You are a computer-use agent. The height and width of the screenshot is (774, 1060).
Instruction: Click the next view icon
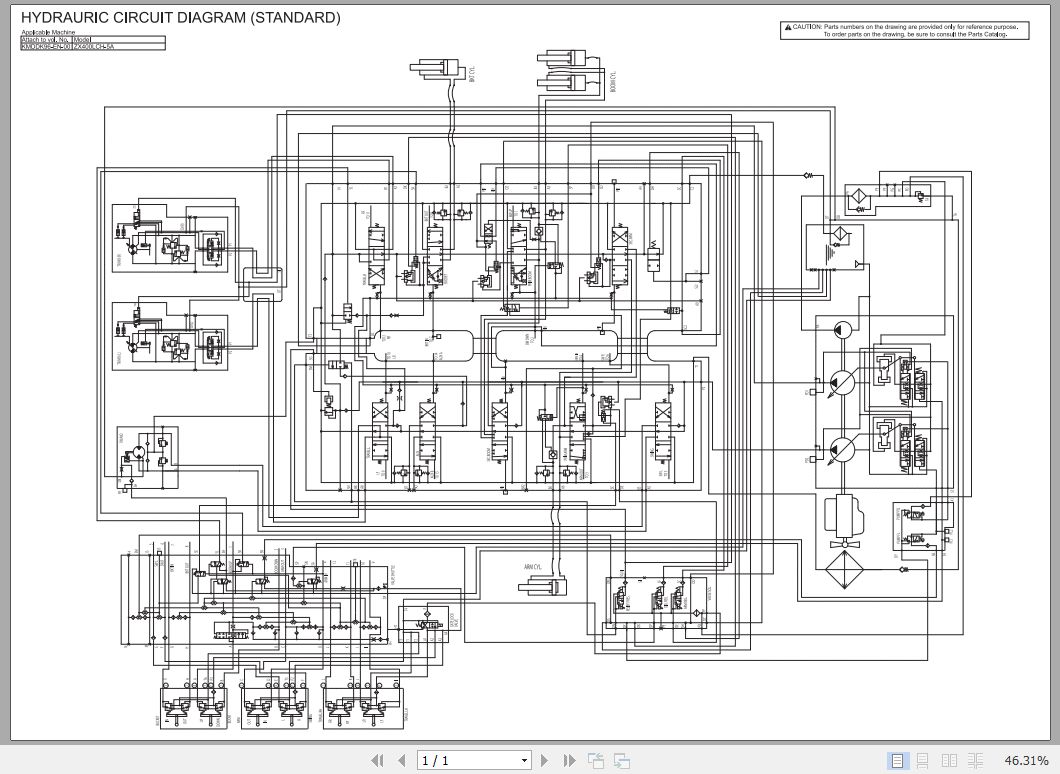[x=621, y=760]
